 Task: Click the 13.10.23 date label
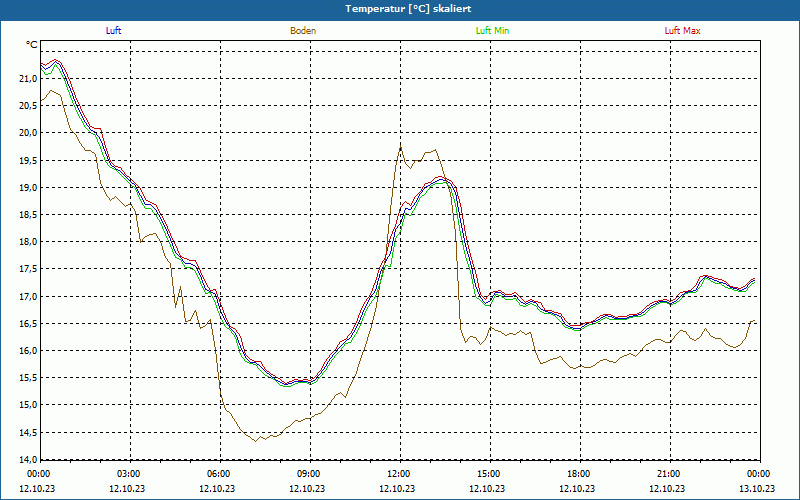coord(757,488)
